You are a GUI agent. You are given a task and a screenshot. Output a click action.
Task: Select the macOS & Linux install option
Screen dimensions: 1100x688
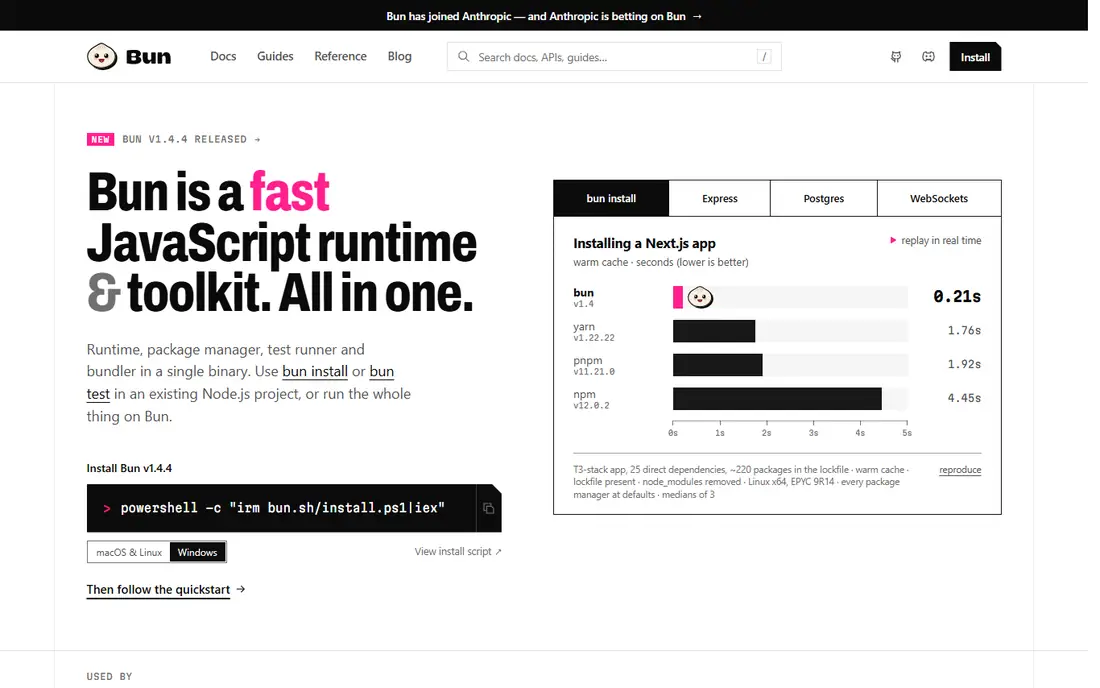(129, 553)
